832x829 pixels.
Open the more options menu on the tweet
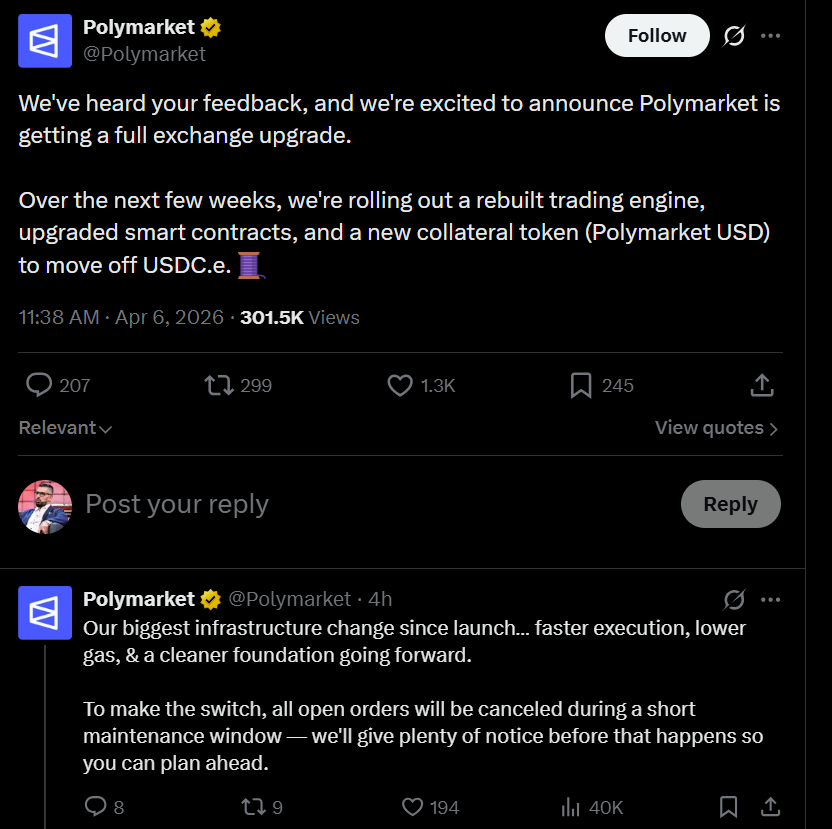point(771,35)
